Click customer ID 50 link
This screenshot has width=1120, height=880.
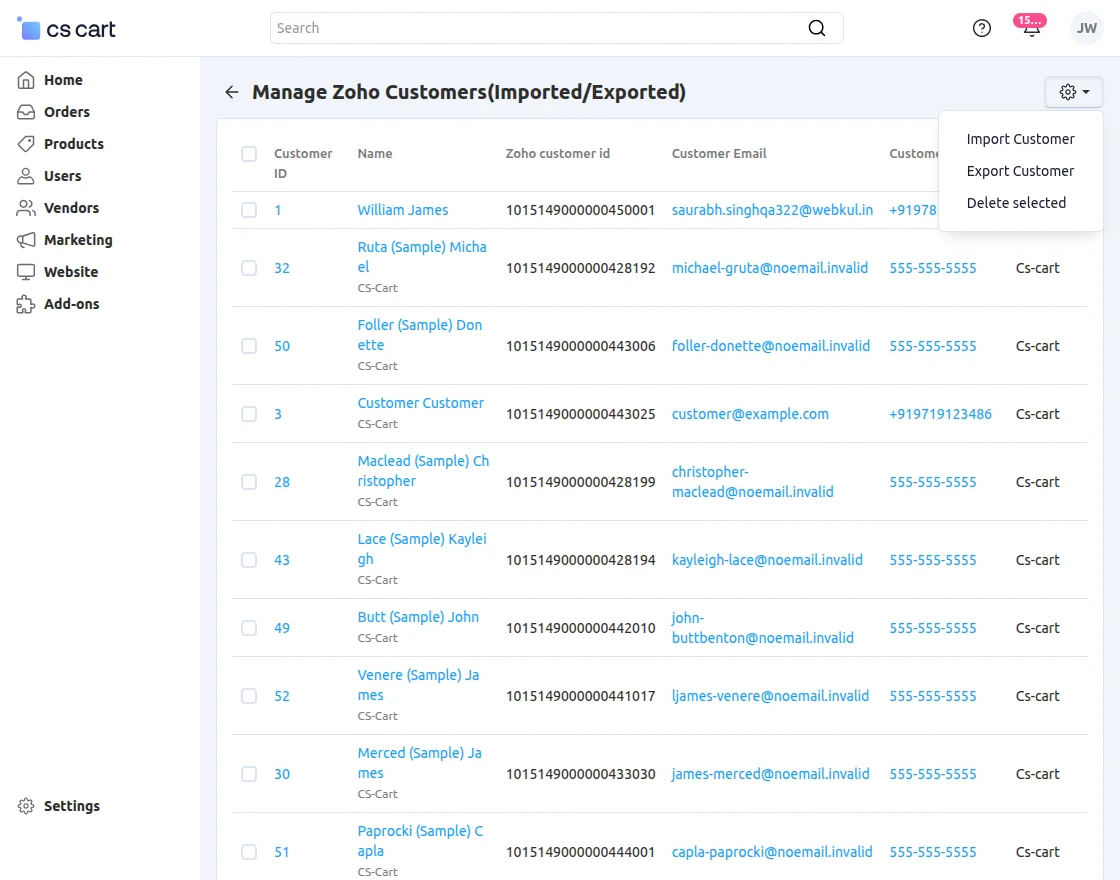[x=282, y=346]
